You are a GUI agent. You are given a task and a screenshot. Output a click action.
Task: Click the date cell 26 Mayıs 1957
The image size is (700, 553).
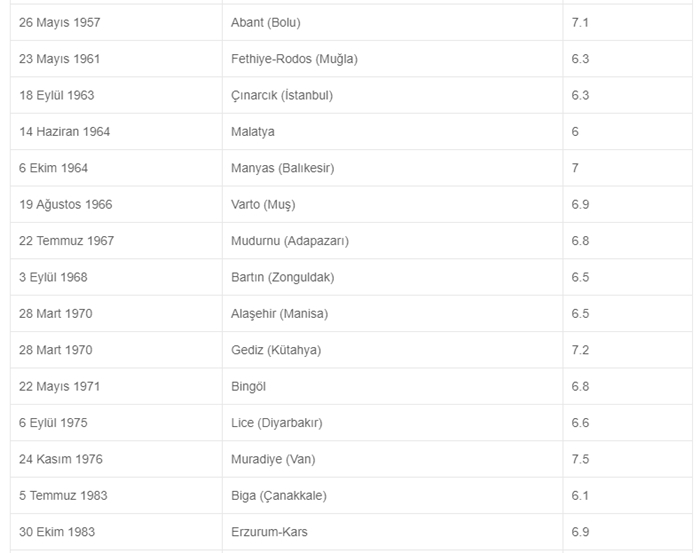point(60,22)
